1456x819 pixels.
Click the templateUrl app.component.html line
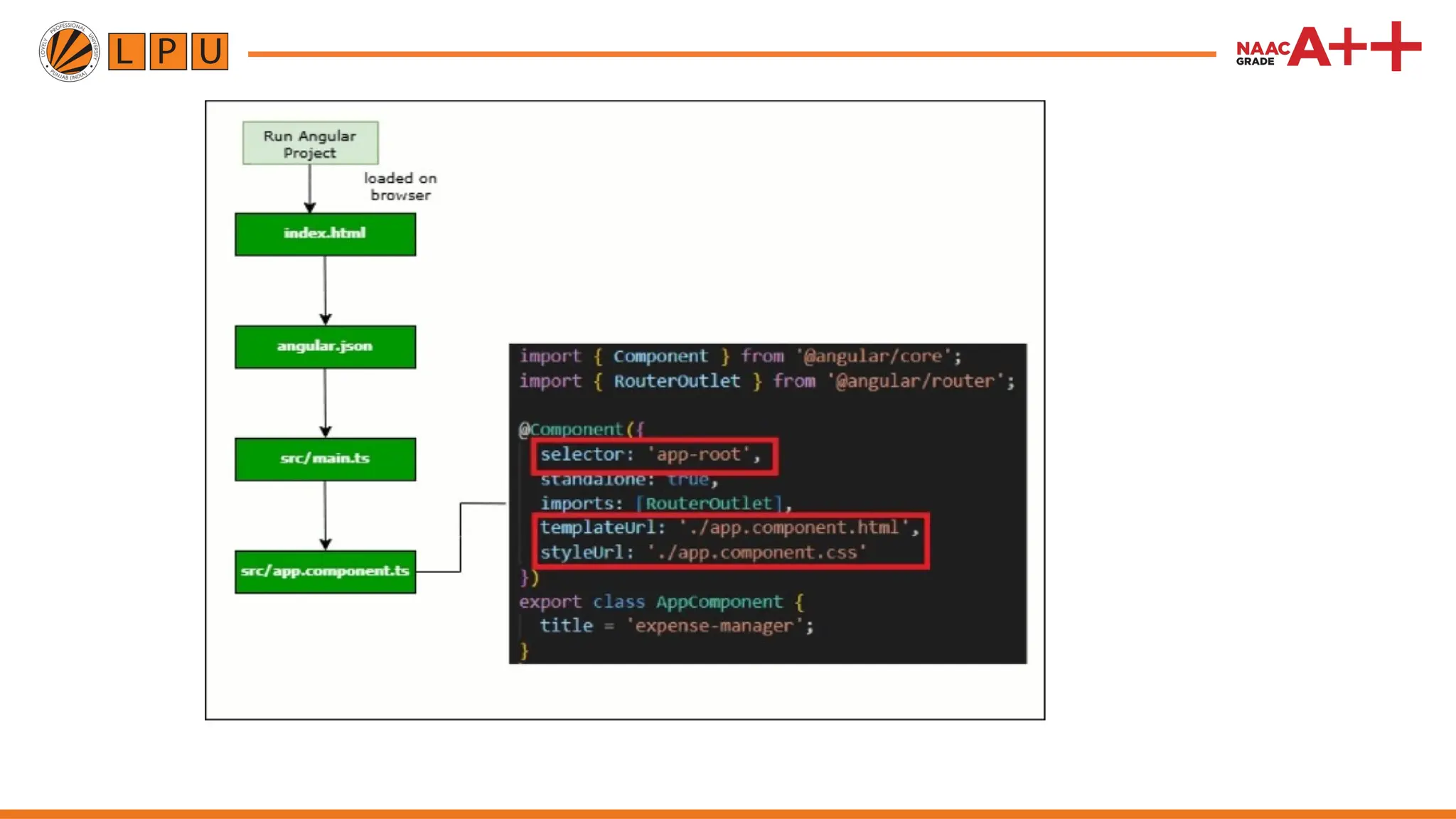pyautogui.click(x=729, y=528)
